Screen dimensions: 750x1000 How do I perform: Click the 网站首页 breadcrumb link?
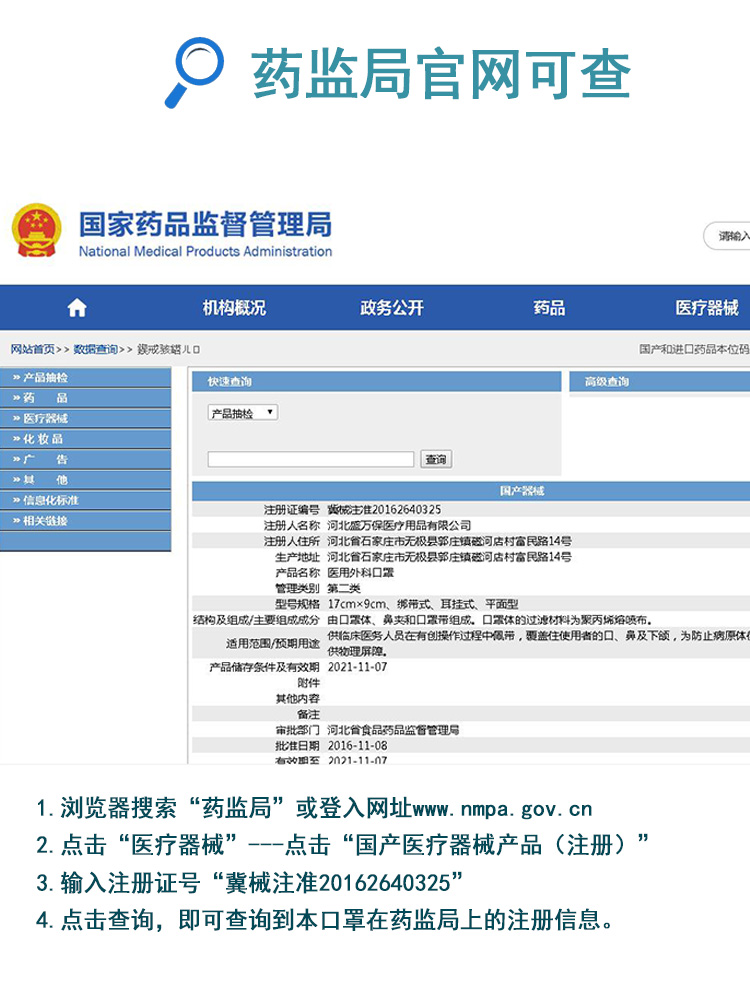32,349
